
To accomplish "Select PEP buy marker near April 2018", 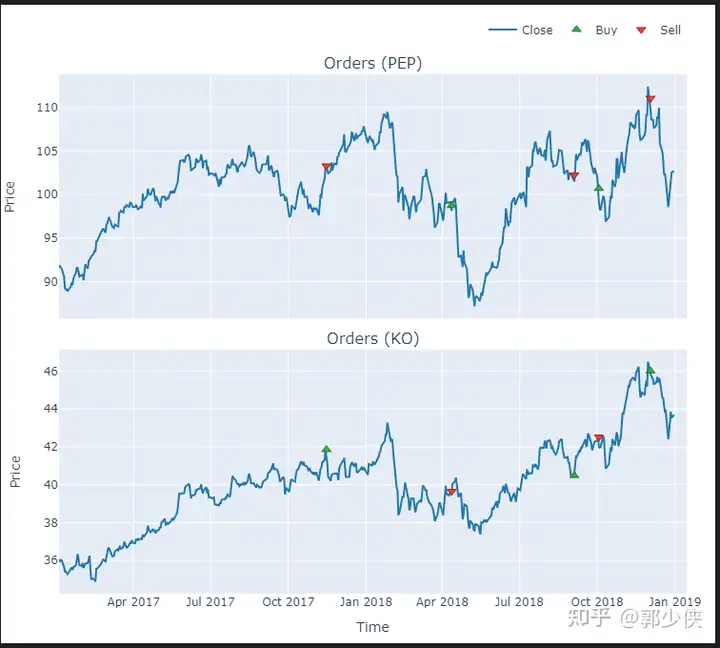I will tap(451, 204).
